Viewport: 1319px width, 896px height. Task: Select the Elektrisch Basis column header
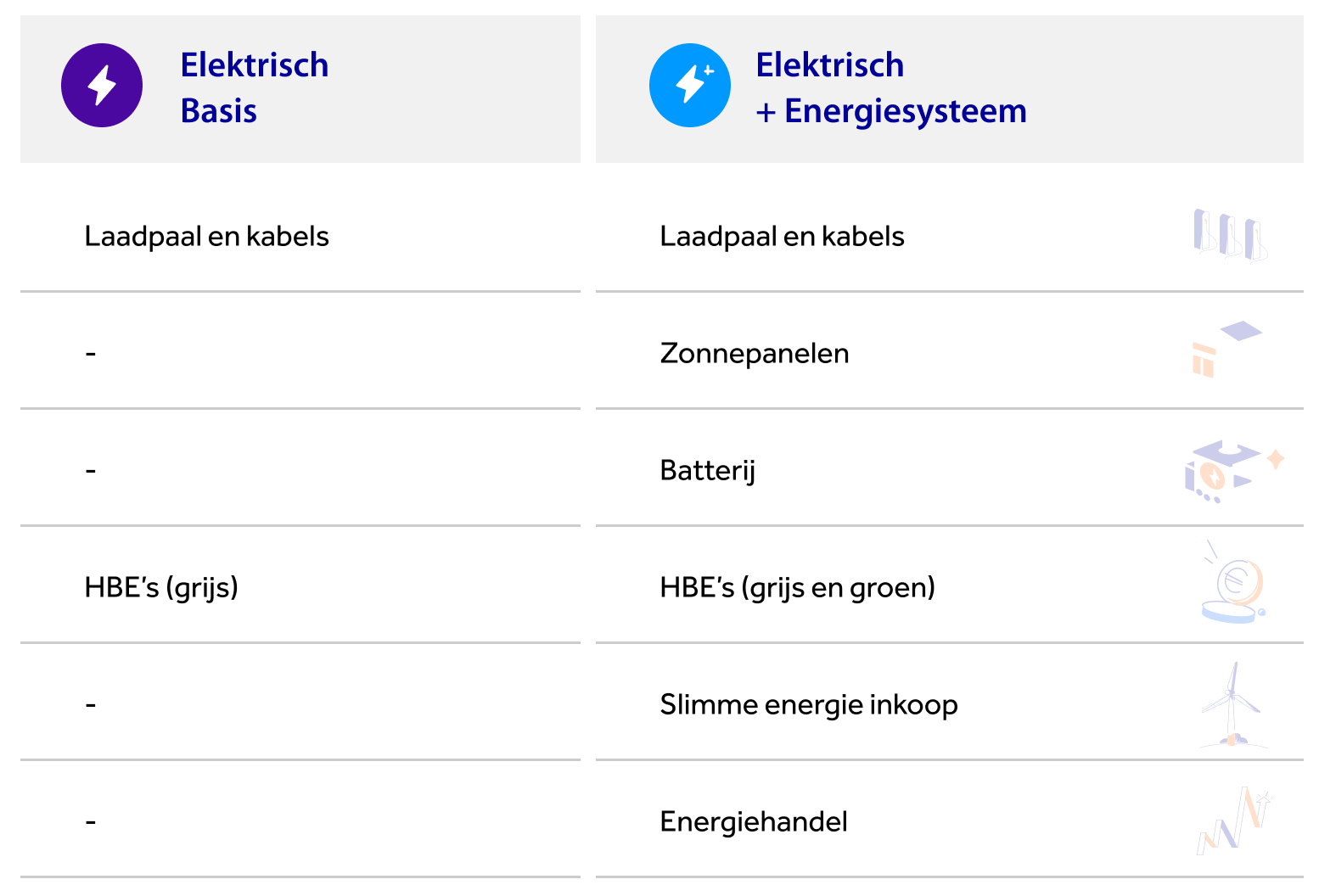click(254, 88)
